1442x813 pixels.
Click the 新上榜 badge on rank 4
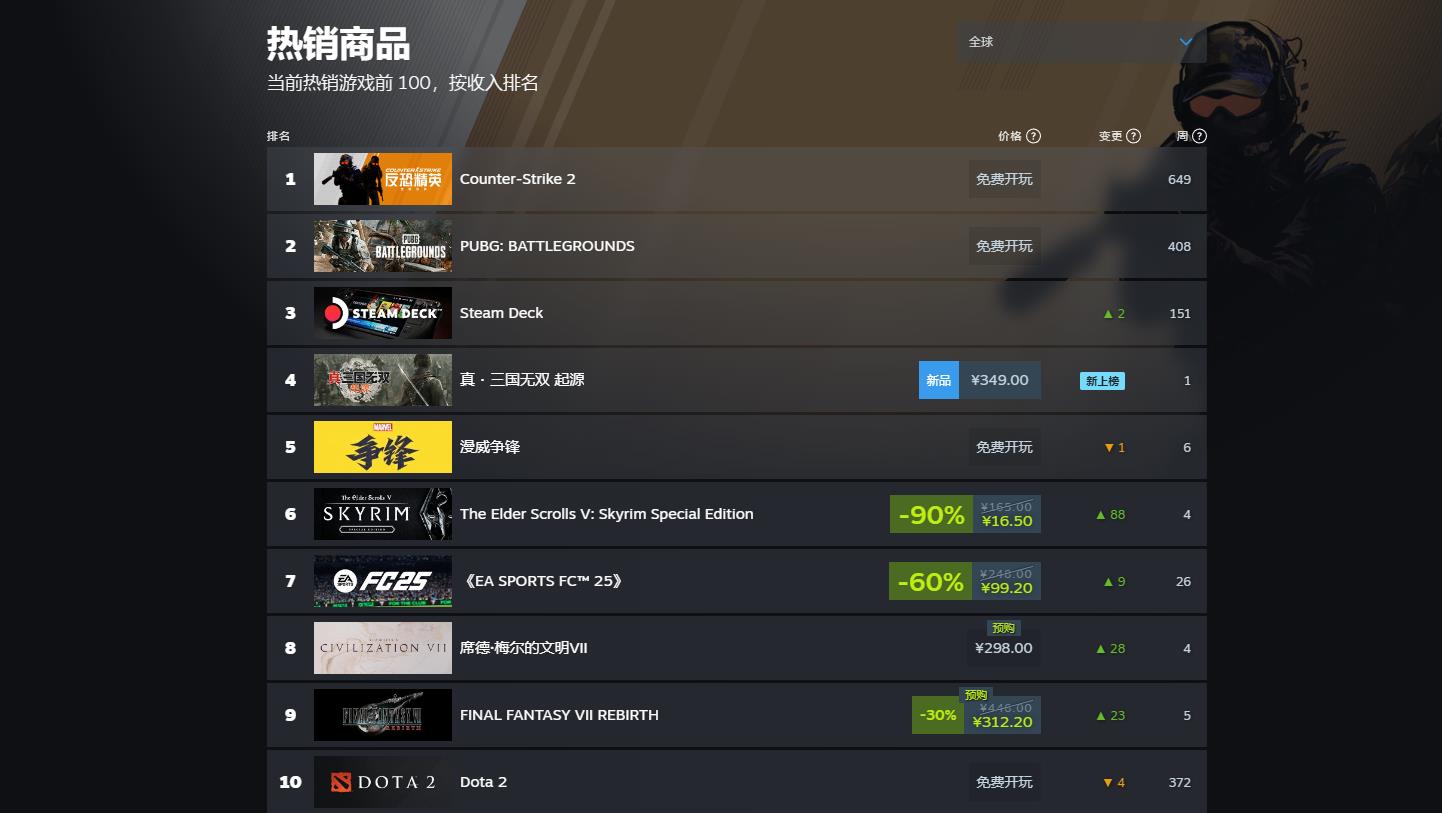point(1102,380)
